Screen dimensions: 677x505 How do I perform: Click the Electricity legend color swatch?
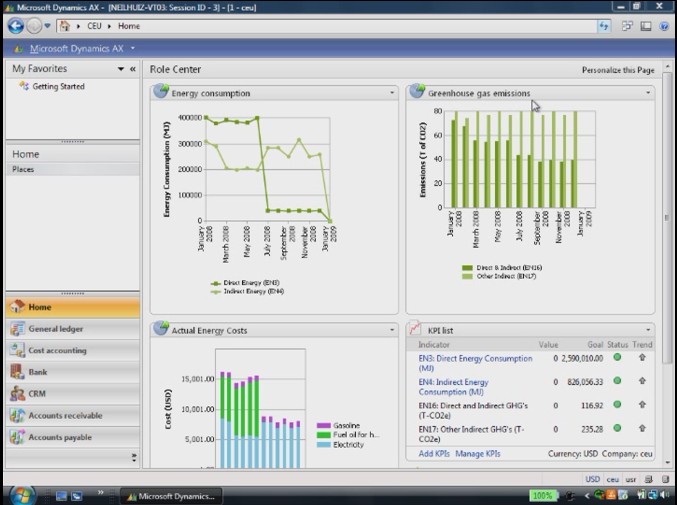pos(323,445)
